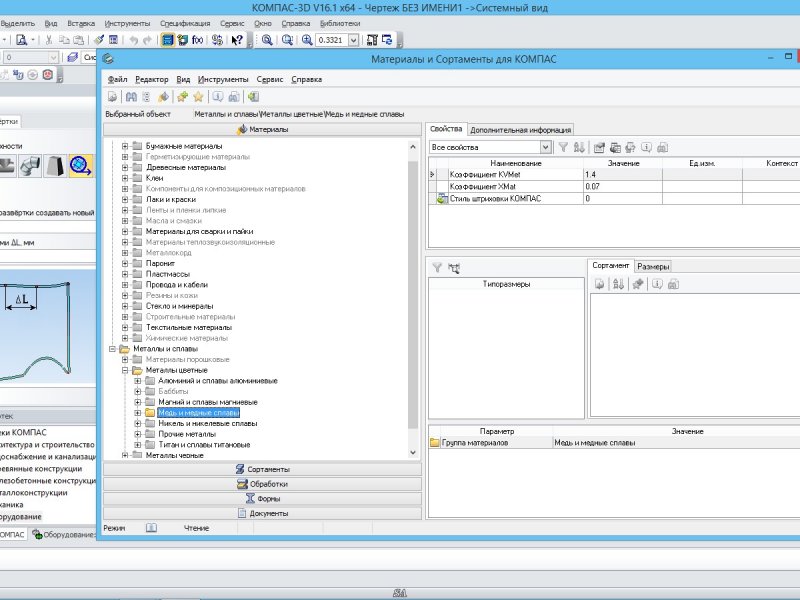Open the f(x) functions icon
The image size is (800, 600).
pos(197,40)
